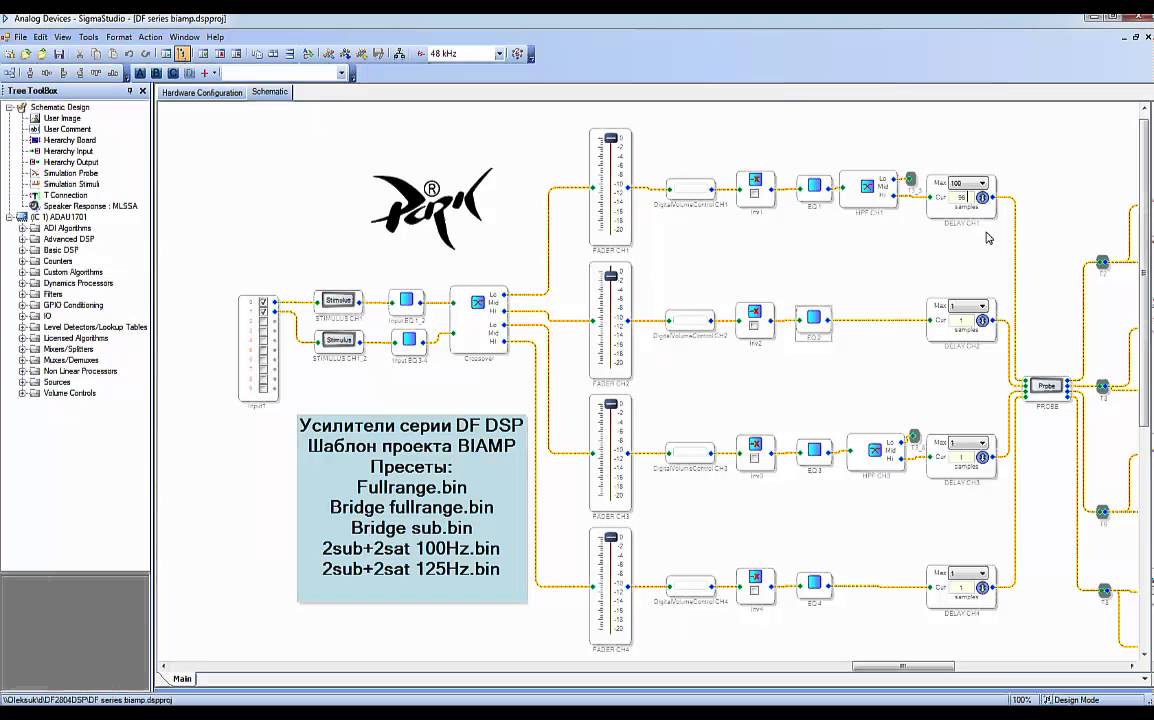Screen dimensions: 1154x720
Task: Open the Action menu
Action: [x=150, y=37]
